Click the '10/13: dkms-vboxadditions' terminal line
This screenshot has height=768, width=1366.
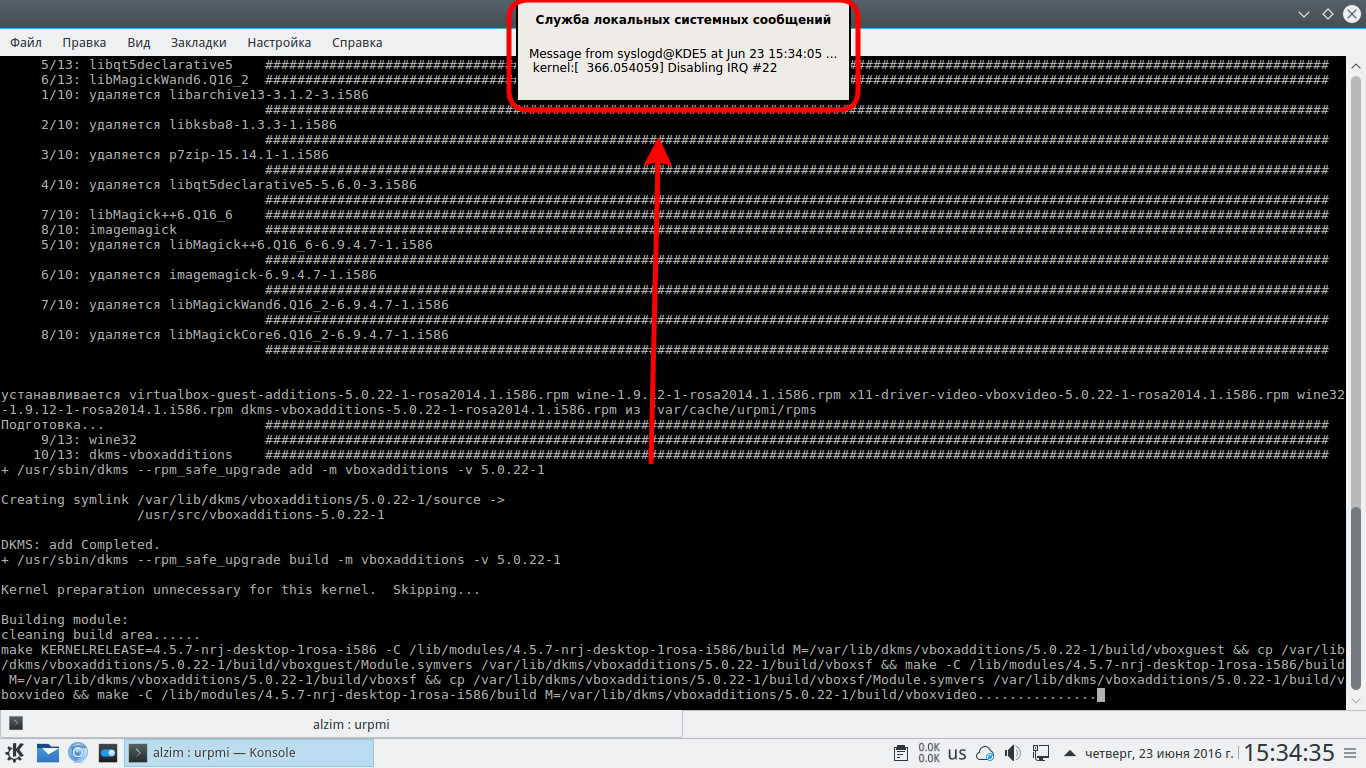tap(133, 455)
